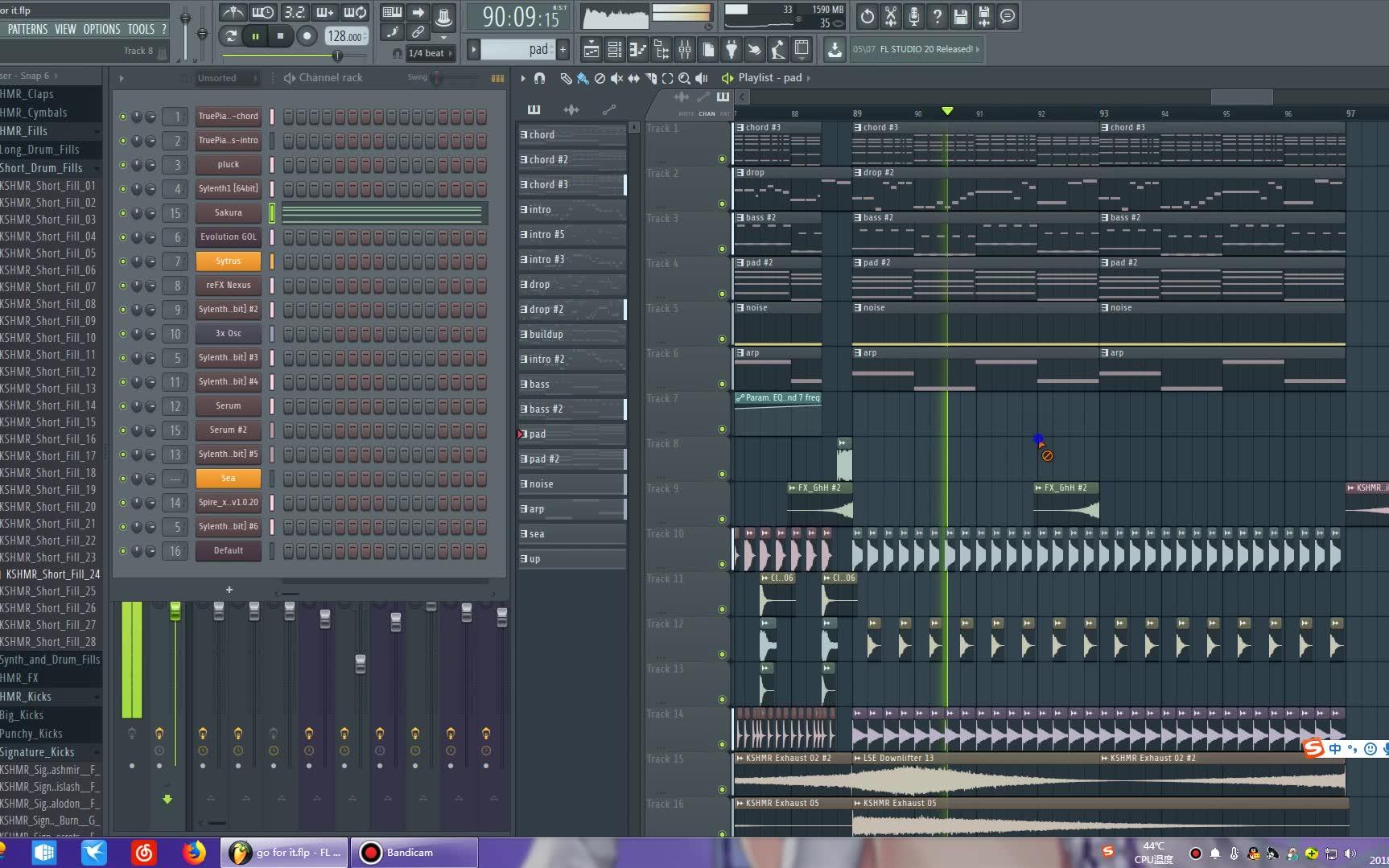Screen dimensions: 1389x868
Task: Mute playlist Track 10 green dot
Action: 722,564
